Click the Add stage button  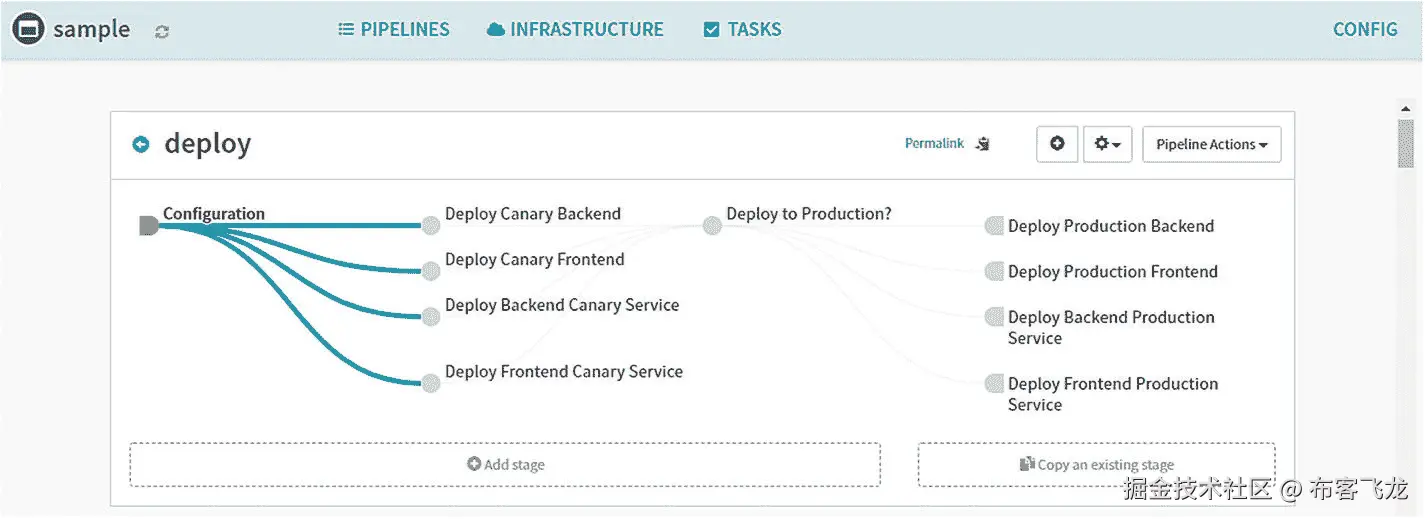pyautogui.click(x=505, y=464)
